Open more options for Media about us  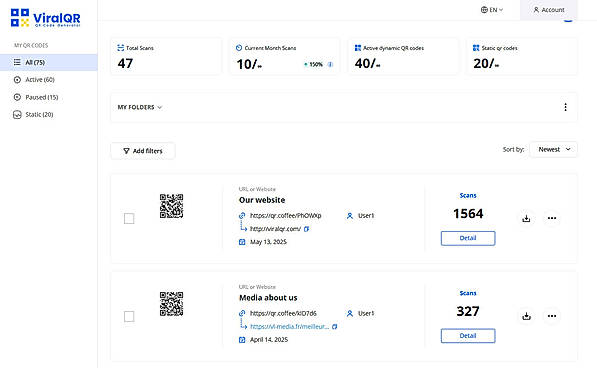click(x=552, y=316)
